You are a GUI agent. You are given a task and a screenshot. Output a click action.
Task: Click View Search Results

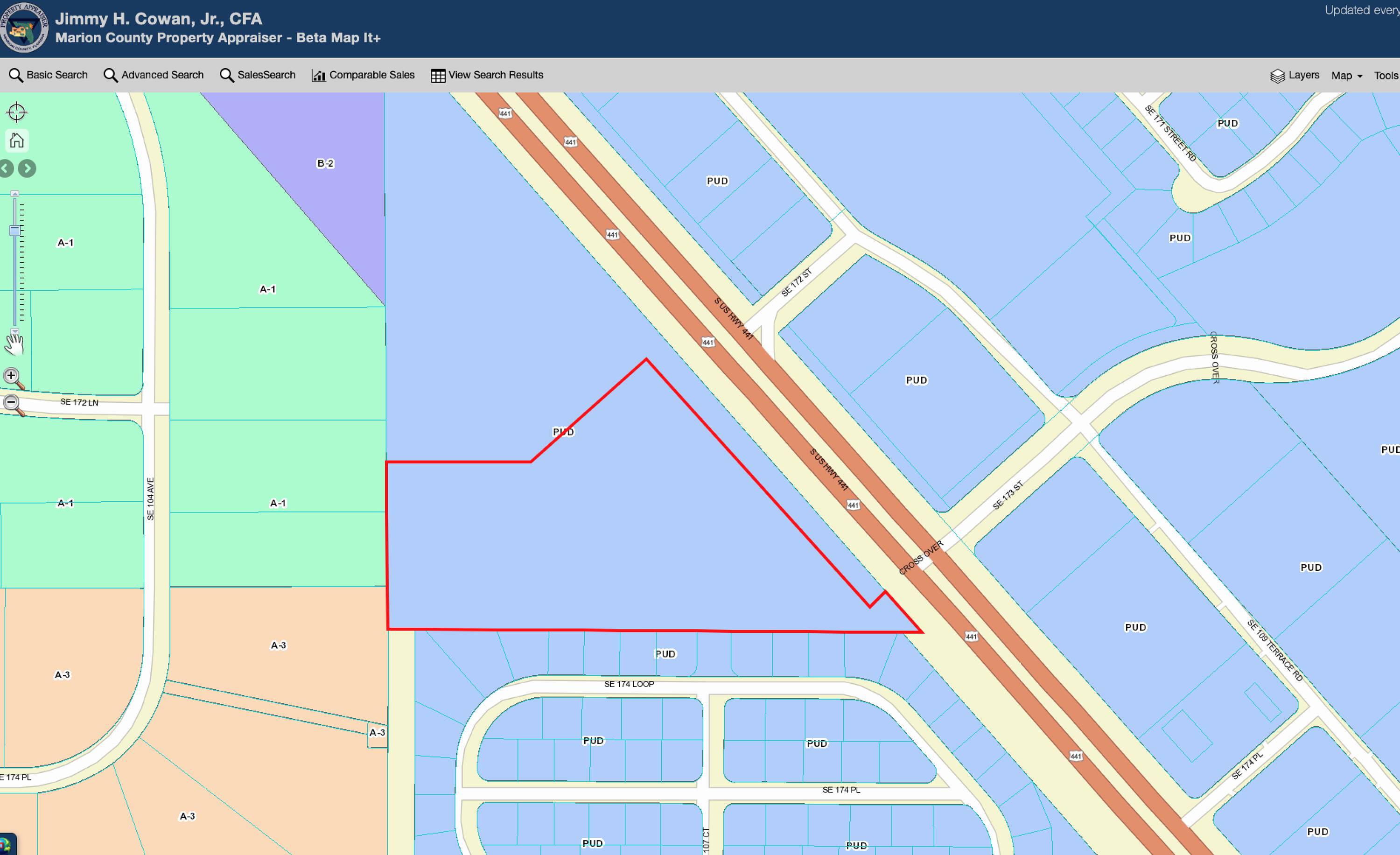(487, 75)
